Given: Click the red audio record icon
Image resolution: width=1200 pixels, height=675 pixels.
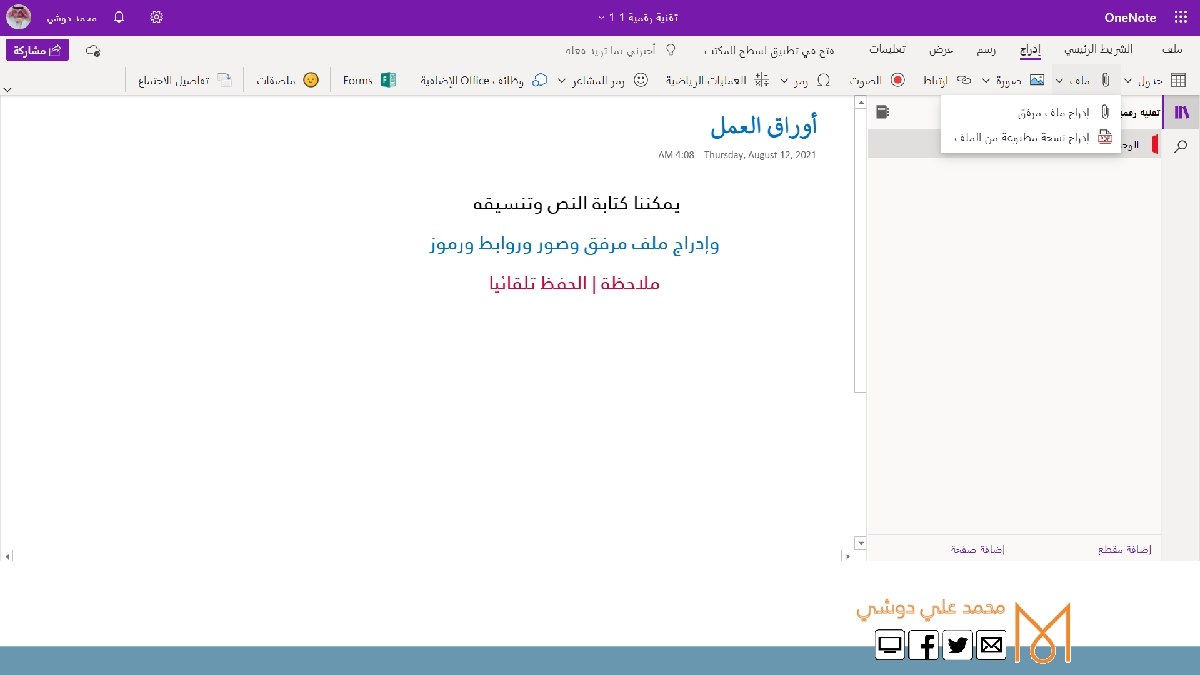Looking at the screenshot, I should (898, 80).
